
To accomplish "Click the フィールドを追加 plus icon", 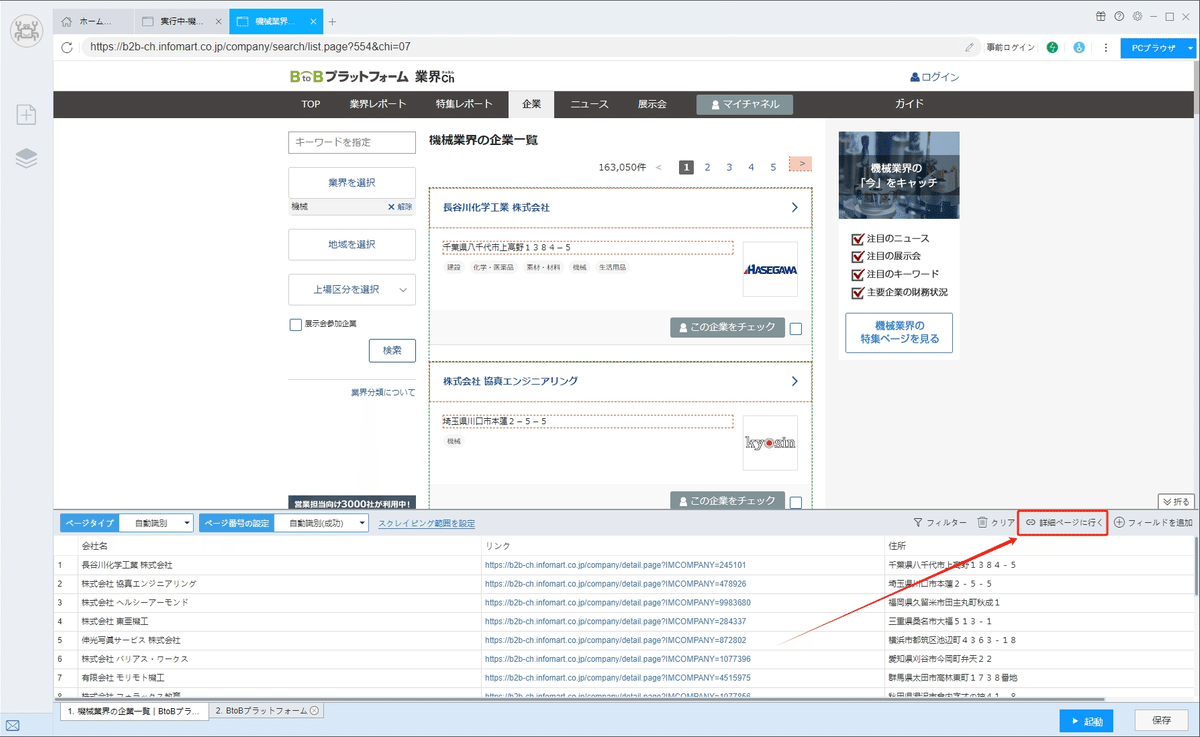I will point(1119,523).
